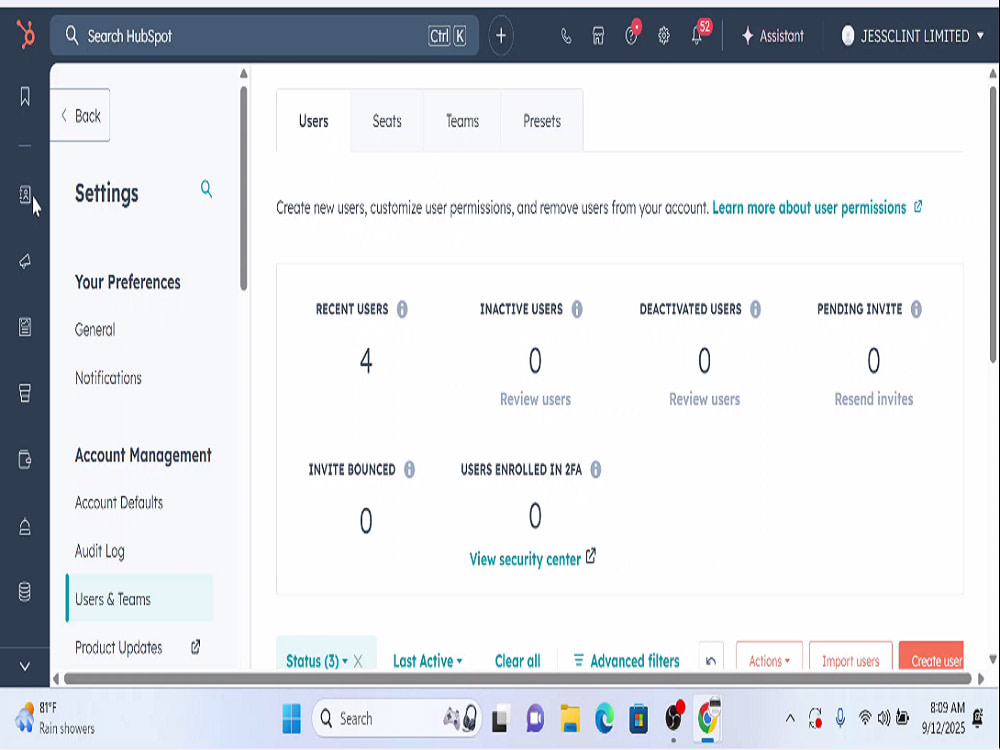Click the Deactivated Users info icon
Screen dimensions: 1000x750
(x=756, y=309)
